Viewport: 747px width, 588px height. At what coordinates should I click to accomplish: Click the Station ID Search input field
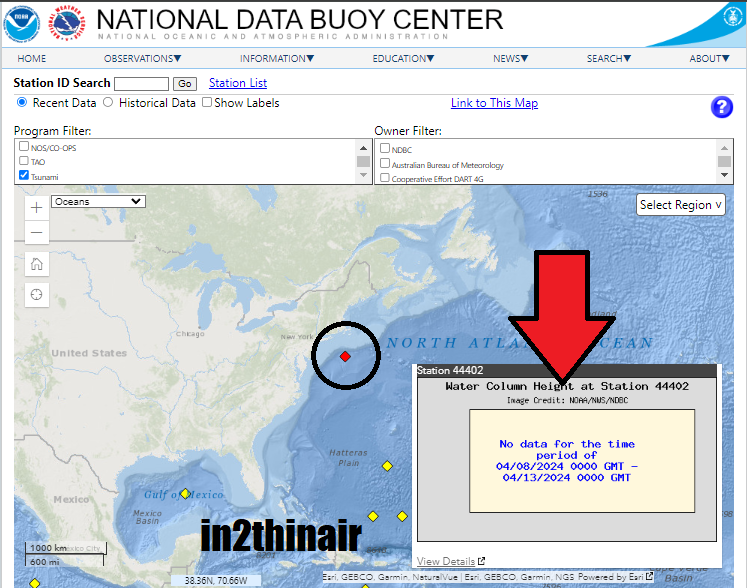pyautogui.click(x=141, y=84)
